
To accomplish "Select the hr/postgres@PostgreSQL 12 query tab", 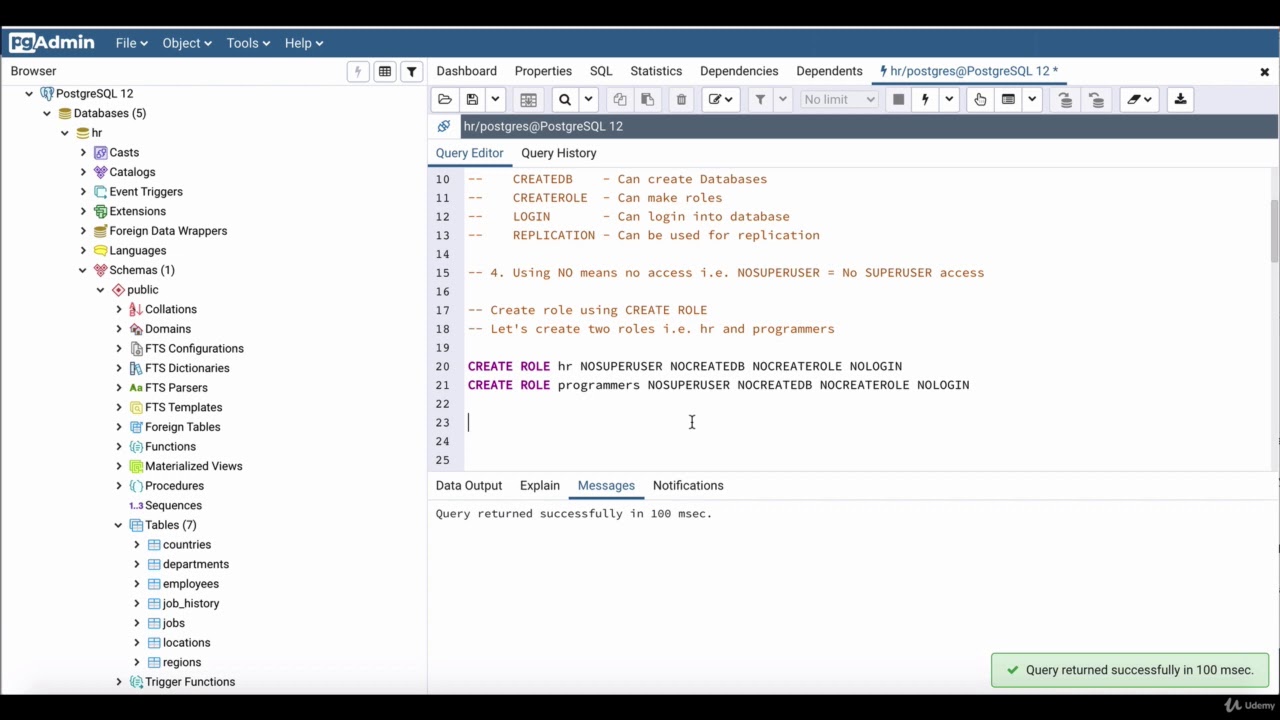I will point(968,71).
